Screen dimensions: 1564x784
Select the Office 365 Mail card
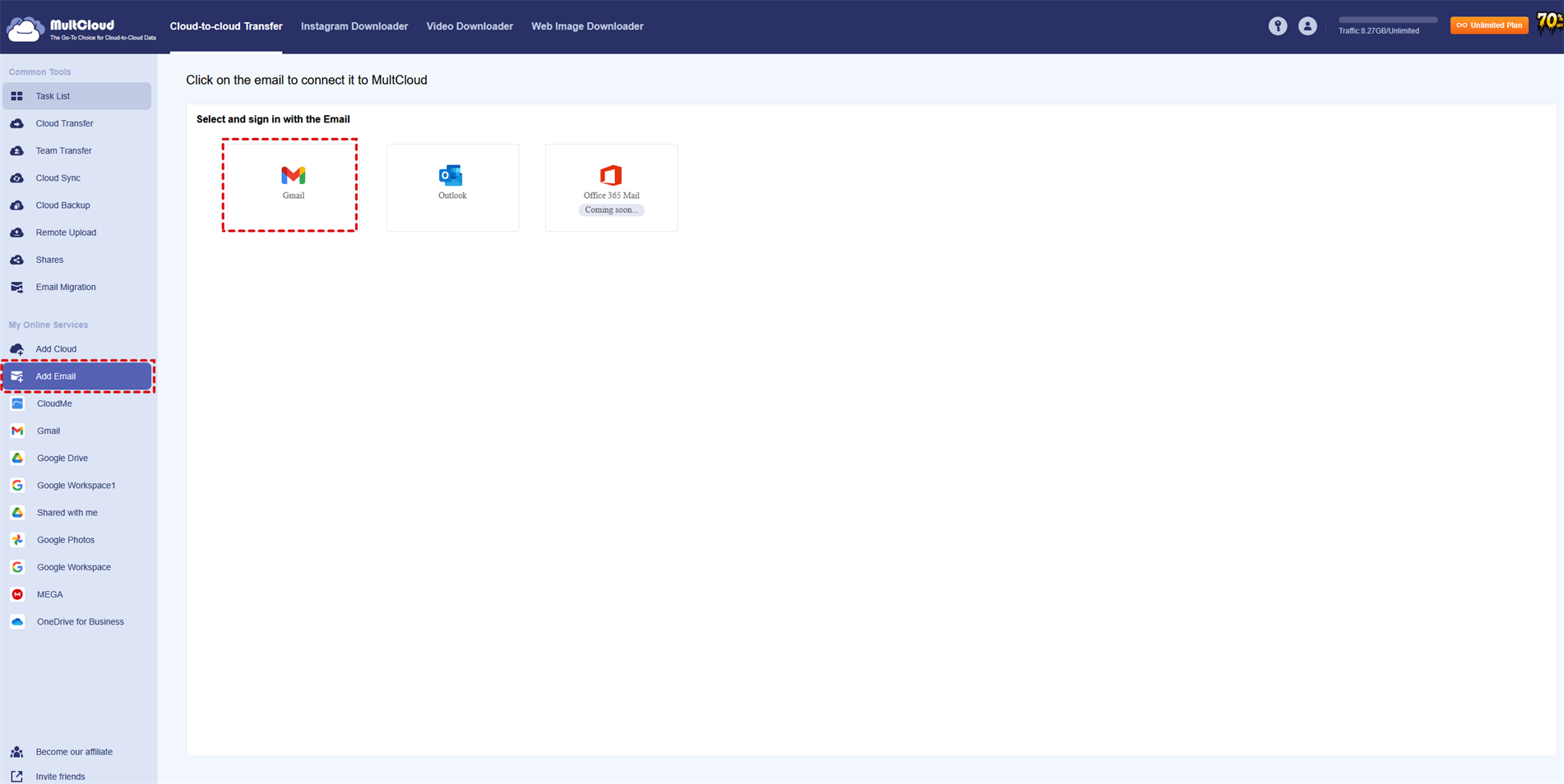tap(611, 187)
